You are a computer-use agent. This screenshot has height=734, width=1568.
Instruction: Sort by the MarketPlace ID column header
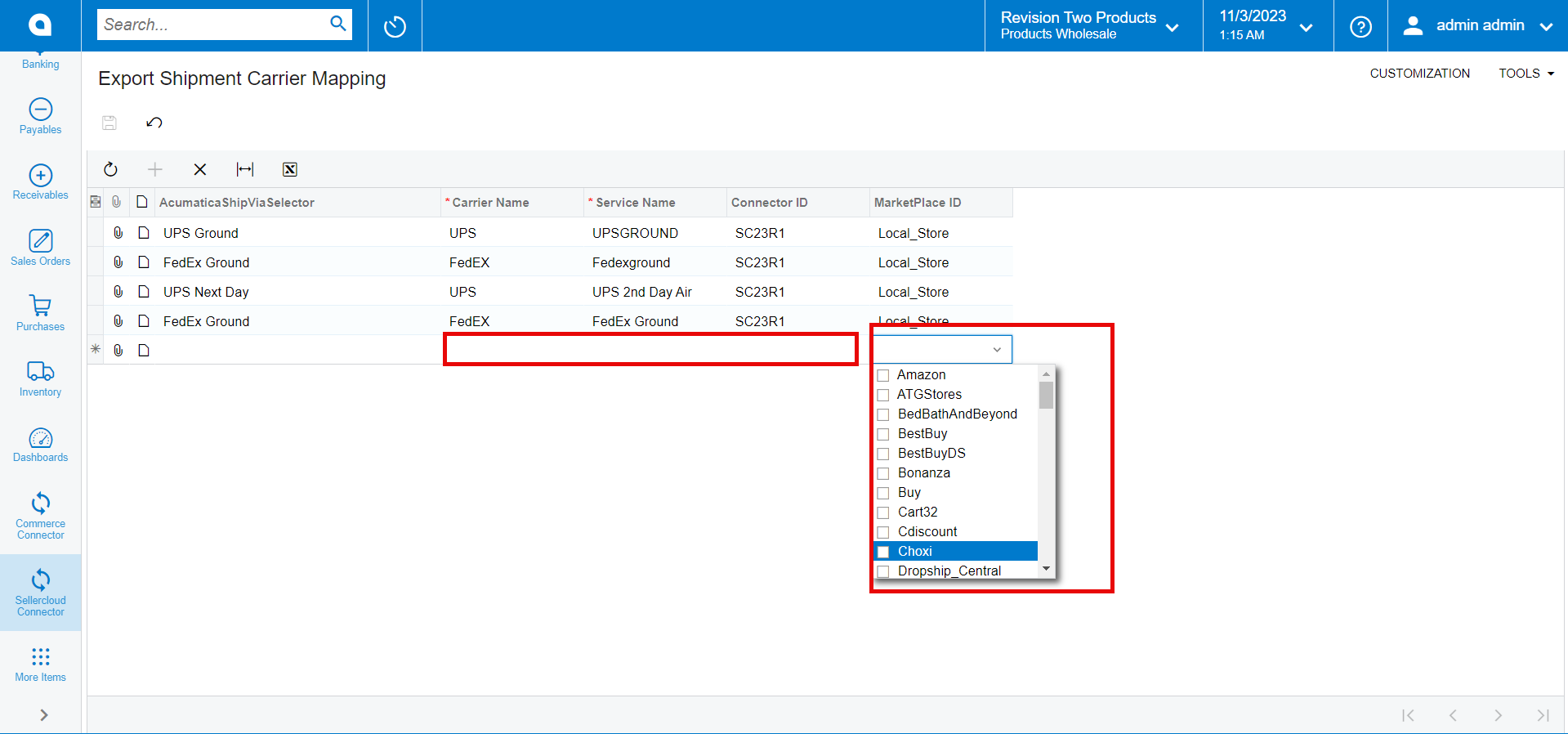[941, 203]
